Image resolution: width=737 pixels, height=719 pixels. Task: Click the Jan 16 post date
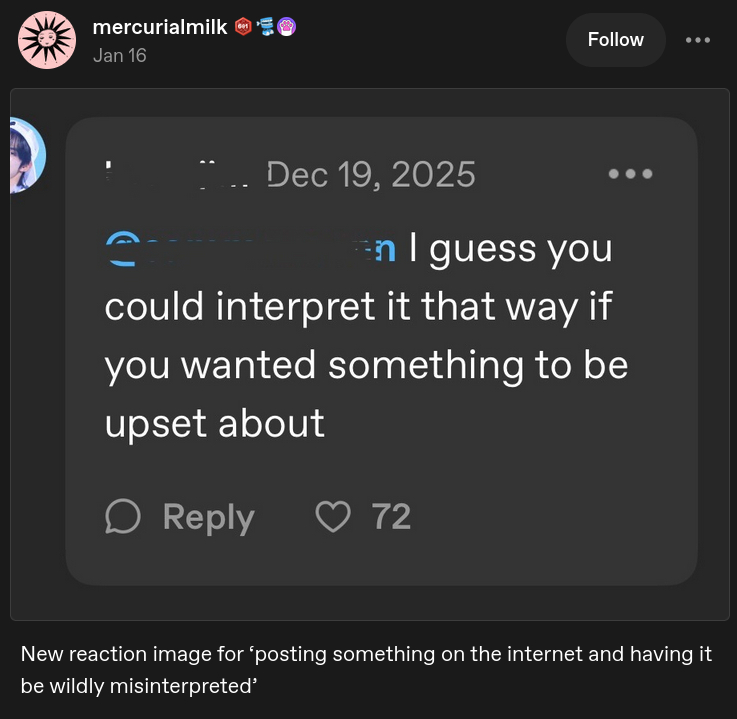point(119,55)
